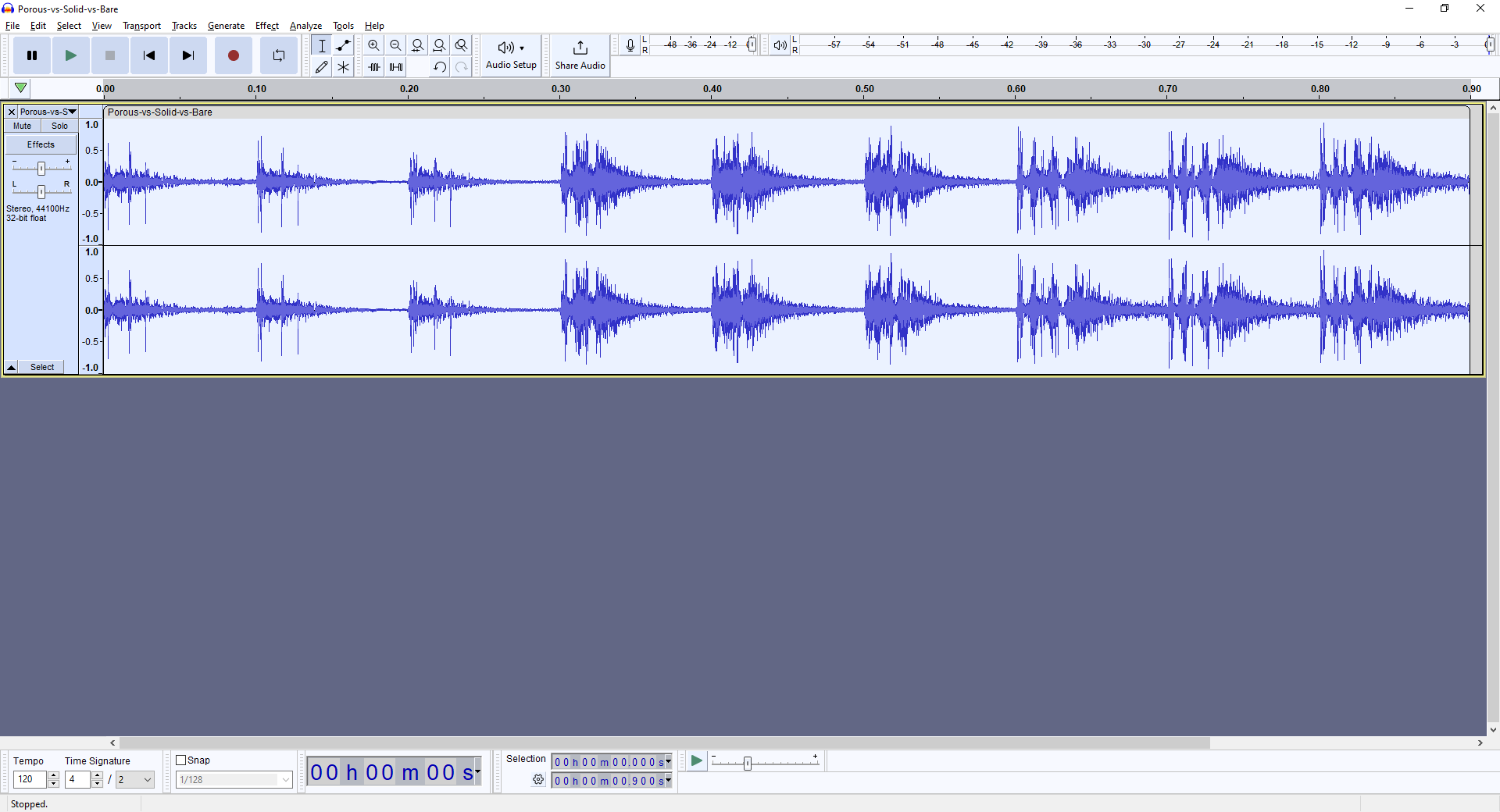The image size is (1500, 812).
Task: Toggle the Loop playback button
Action: tap(279, 55)
